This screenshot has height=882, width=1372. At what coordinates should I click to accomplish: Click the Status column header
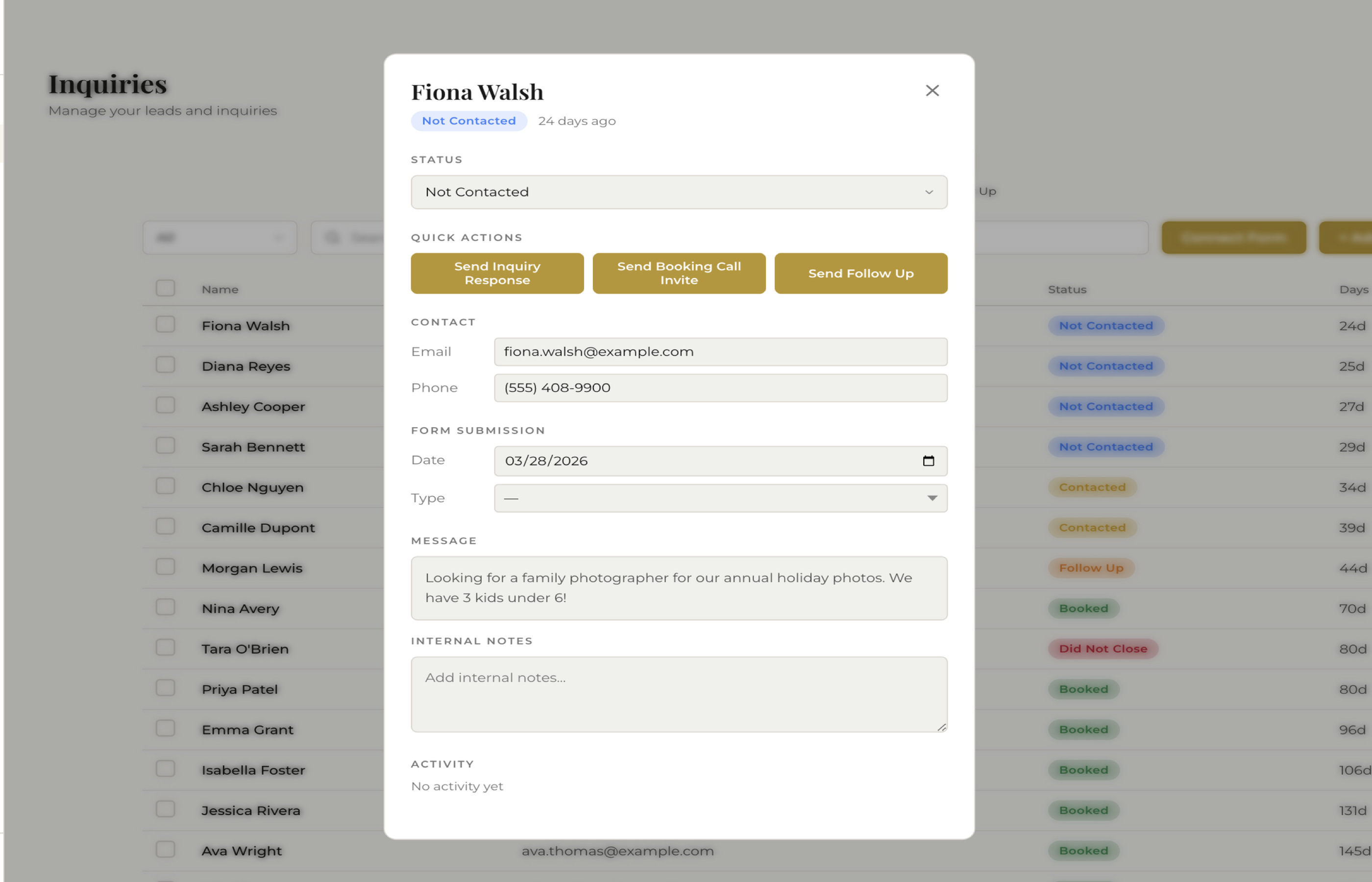[1067, 289]
